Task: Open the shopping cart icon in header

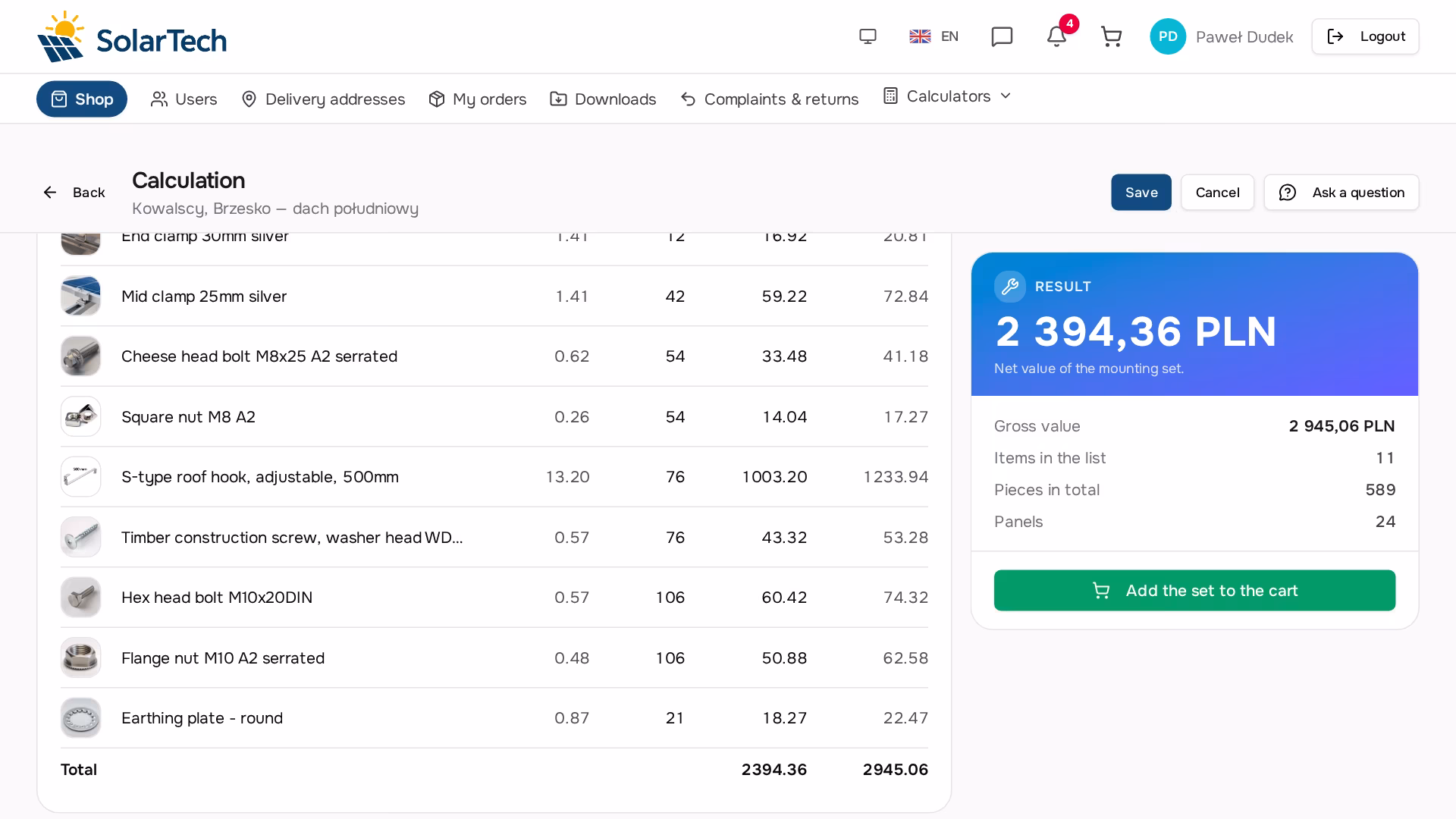Action: coord(1111,36)
